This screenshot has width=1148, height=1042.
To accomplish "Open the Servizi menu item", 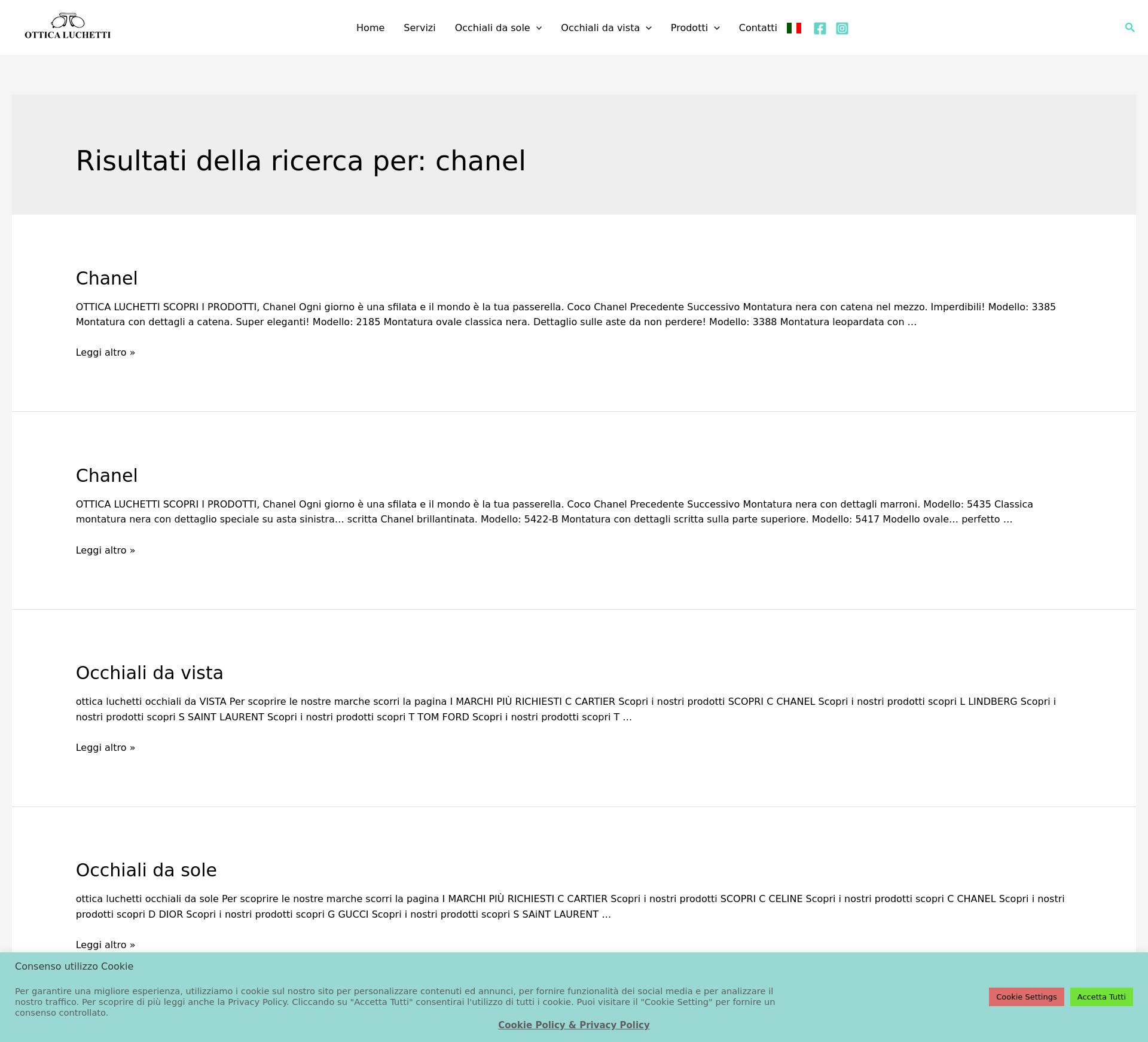I will tap(419, 28).
